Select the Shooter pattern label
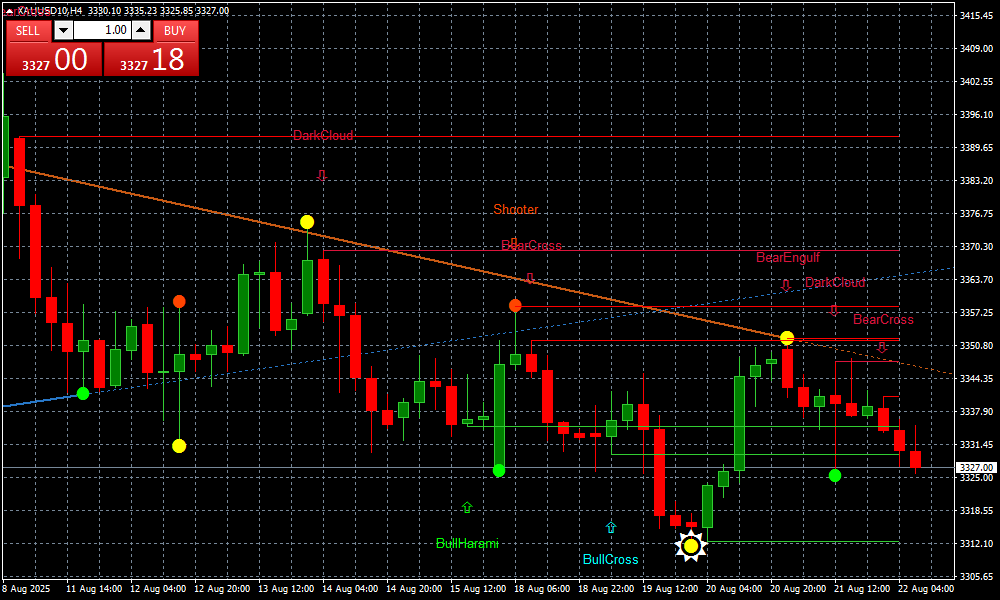The width and height of the screenshot is (1000, 600). pyautogui.click(x=515, y=210)
